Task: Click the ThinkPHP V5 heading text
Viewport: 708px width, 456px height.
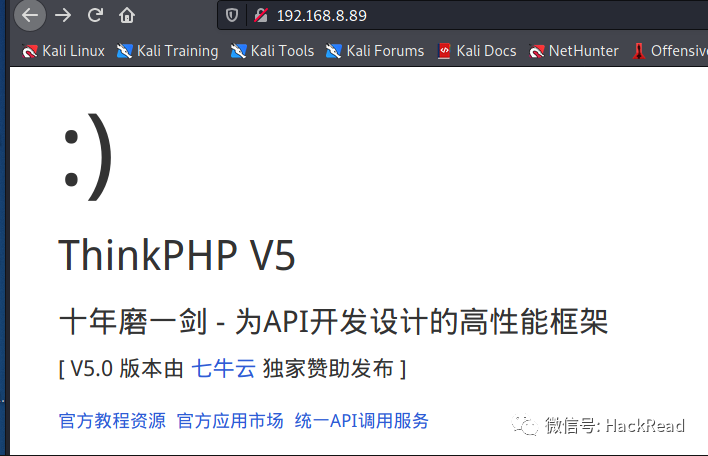Action: tap(177, 256)
